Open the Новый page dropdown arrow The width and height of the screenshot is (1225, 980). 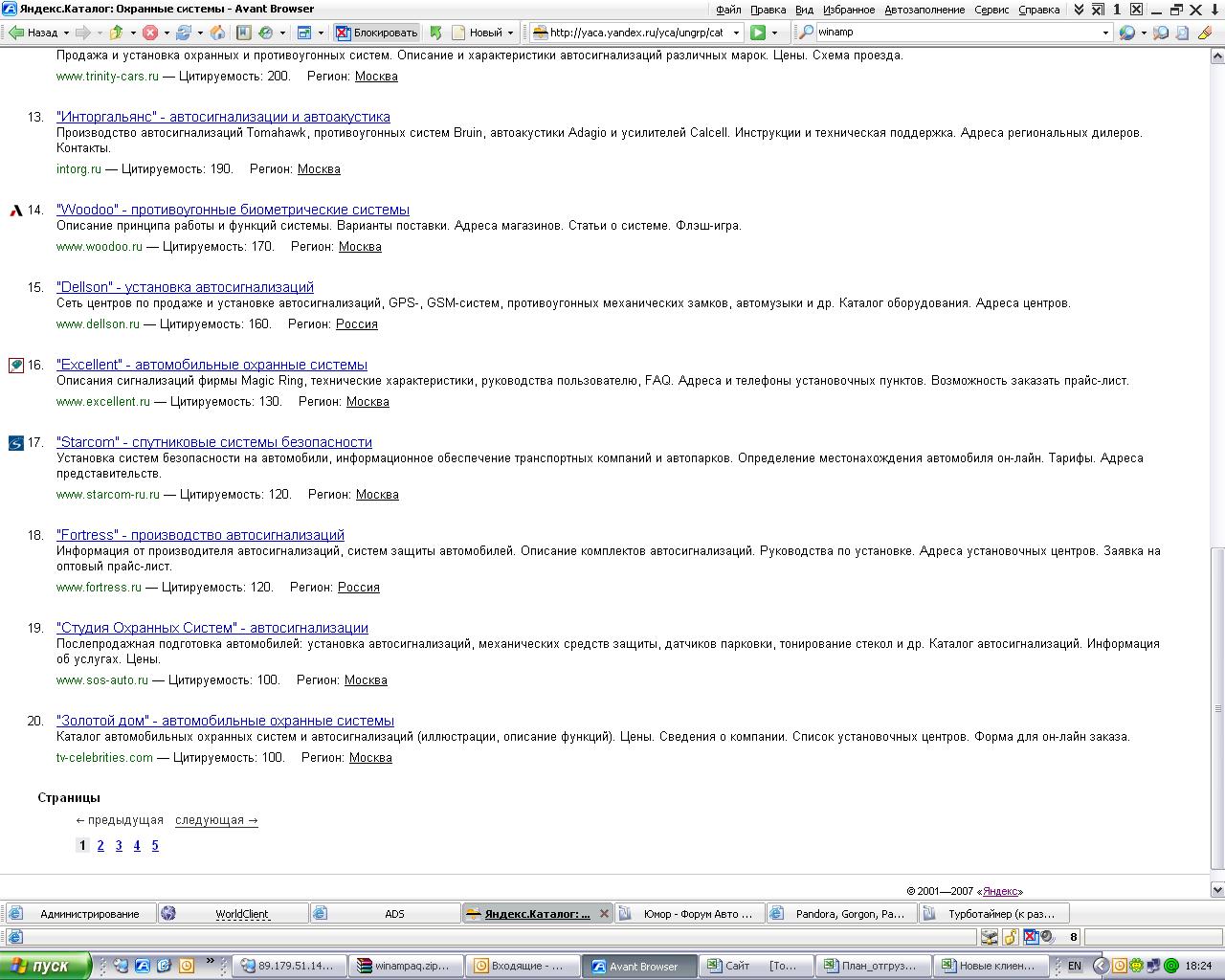(510, 33)
